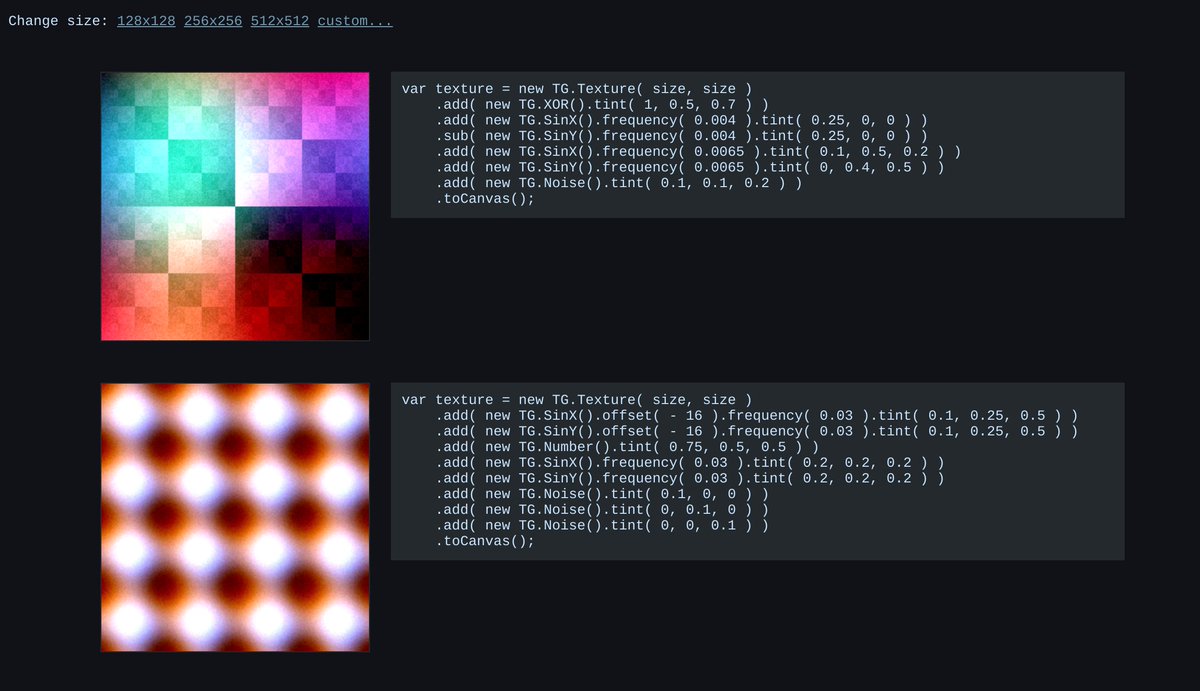Select the 256x256 size link
The image size is (1200, 691).
(213, 21)
